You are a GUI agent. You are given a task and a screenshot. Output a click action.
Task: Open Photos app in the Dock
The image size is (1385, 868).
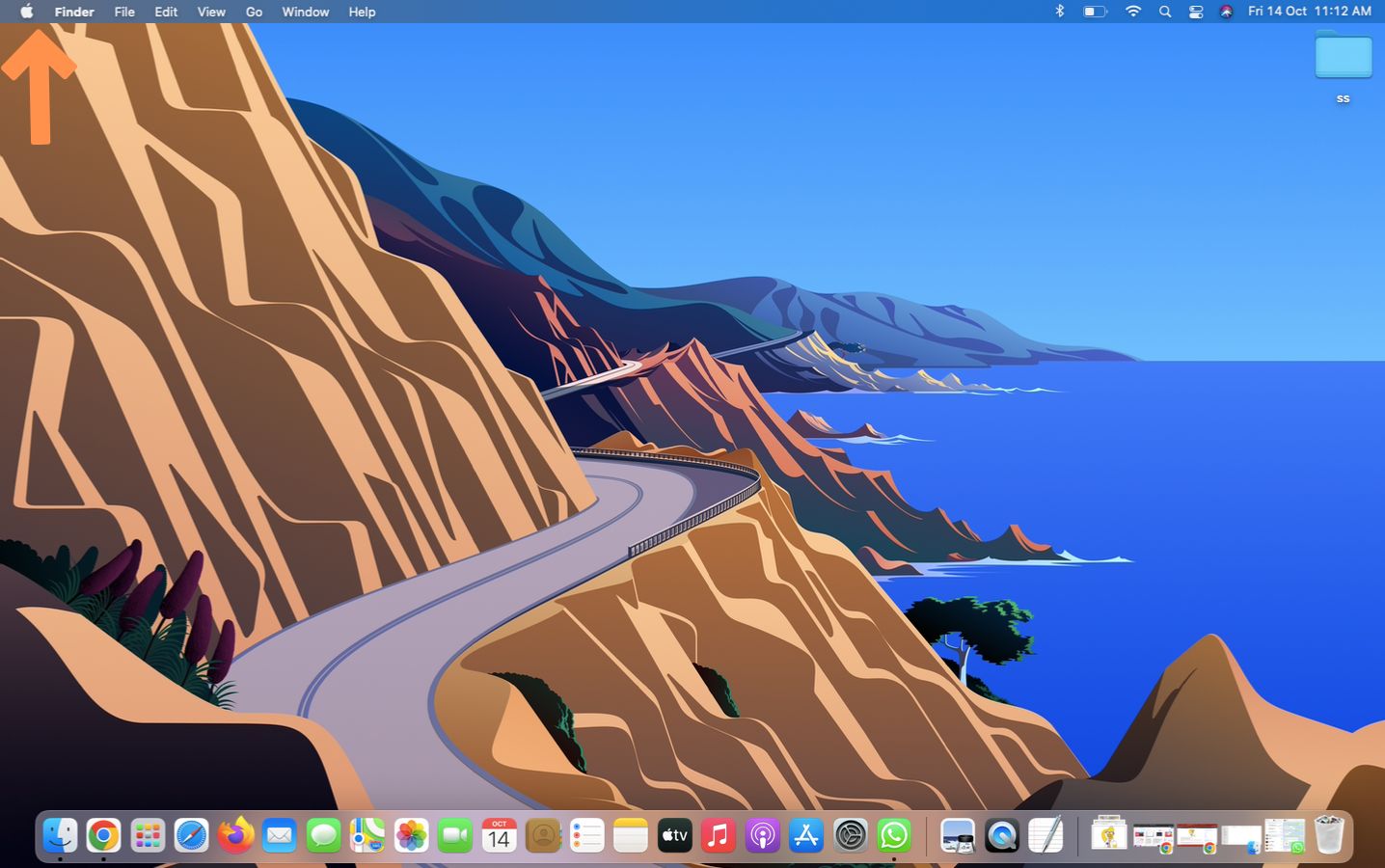tap(411, 835)
